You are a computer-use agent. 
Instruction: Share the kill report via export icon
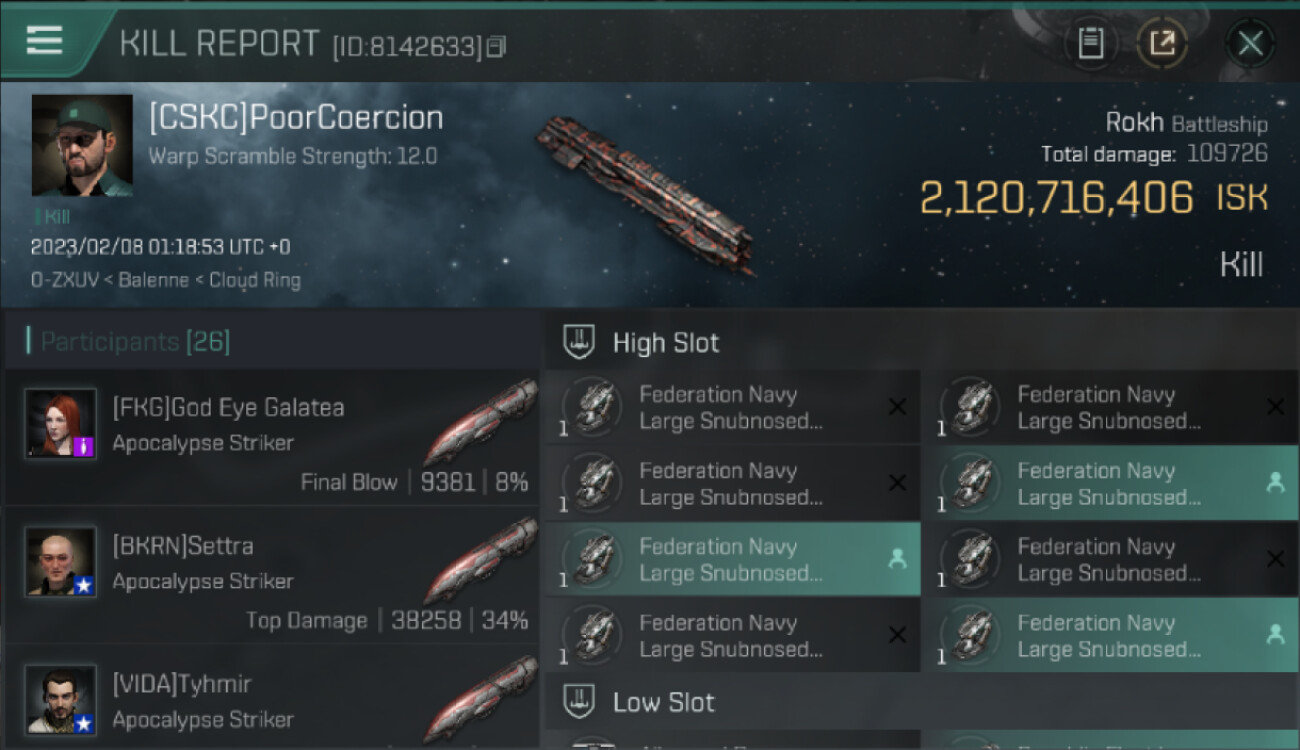click(1162, 43)
